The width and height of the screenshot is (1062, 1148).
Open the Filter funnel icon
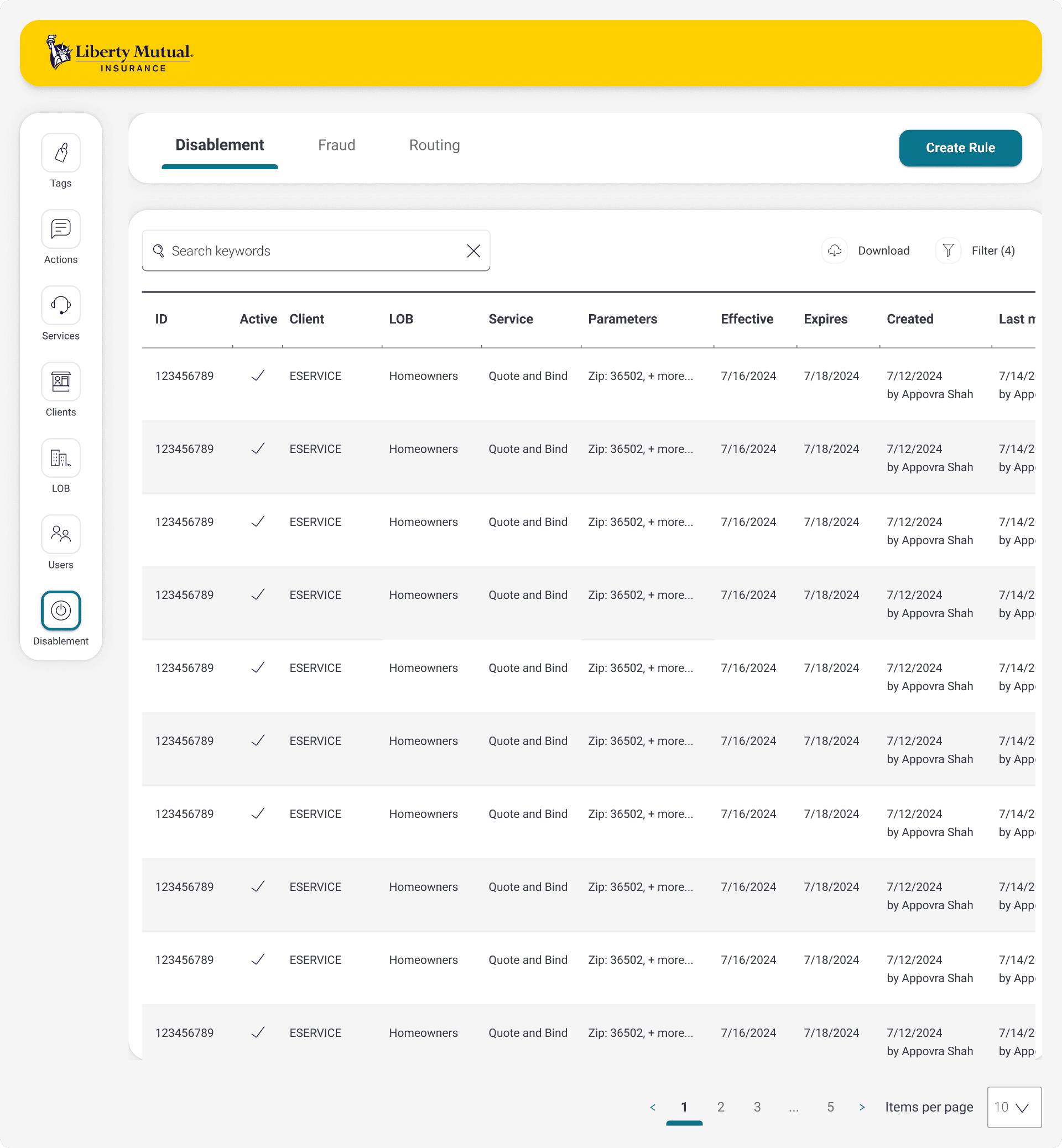948,251
